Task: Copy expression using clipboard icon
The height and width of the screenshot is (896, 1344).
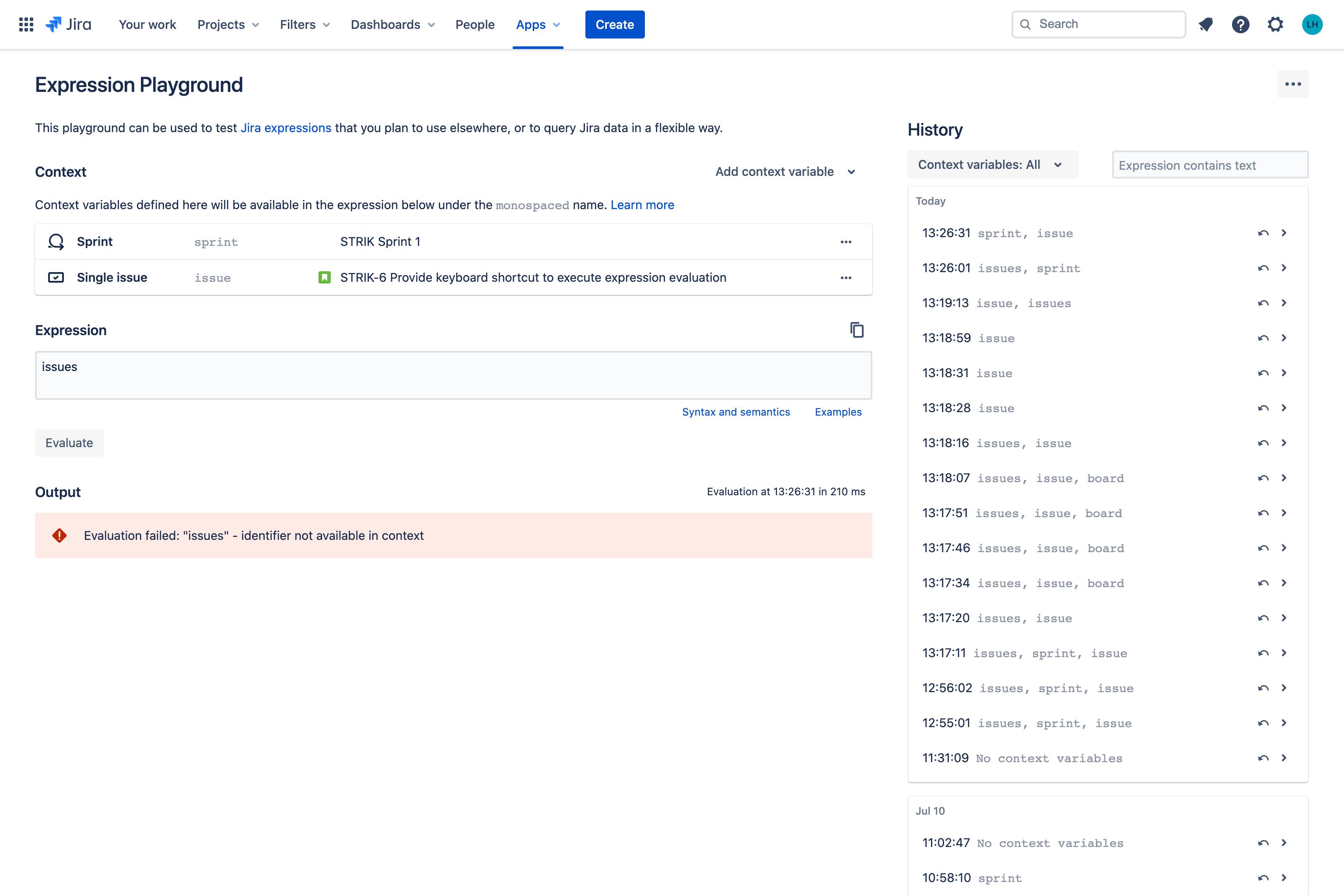Action: (x=857, y=330)
